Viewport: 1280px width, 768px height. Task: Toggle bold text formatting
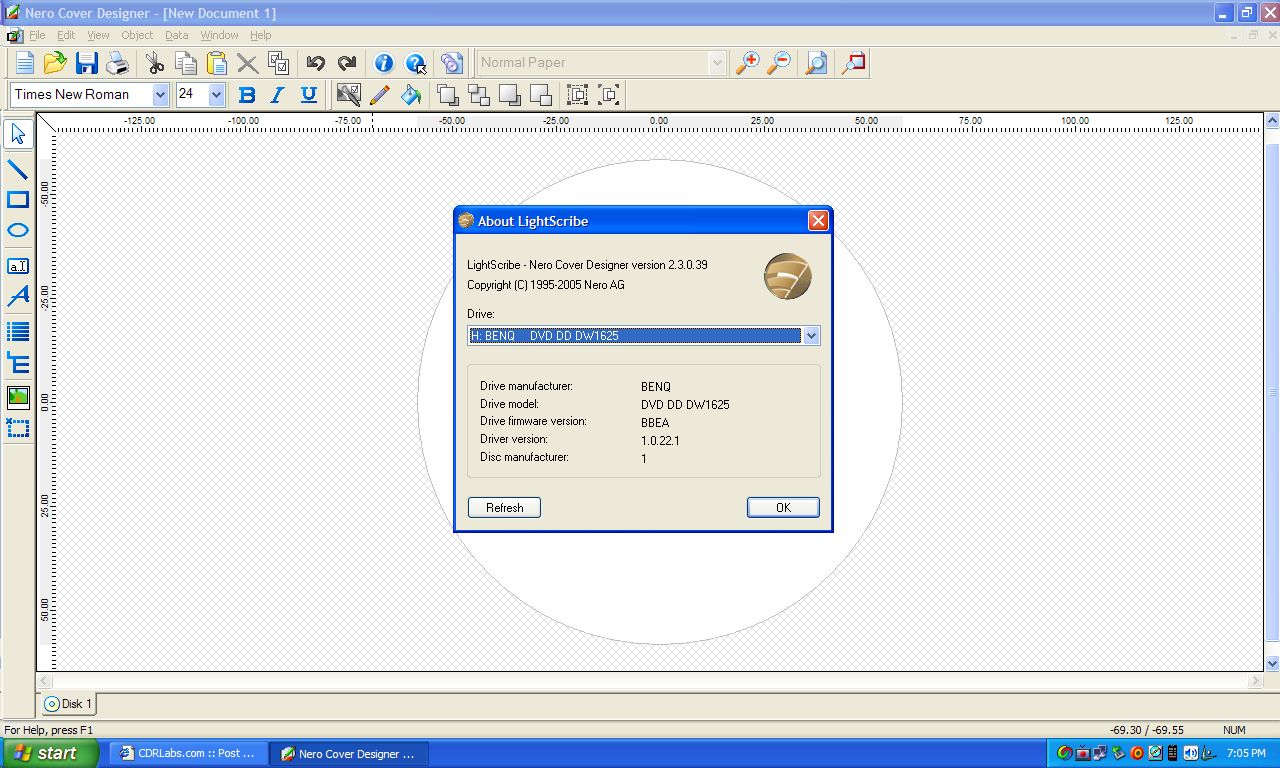247,95
